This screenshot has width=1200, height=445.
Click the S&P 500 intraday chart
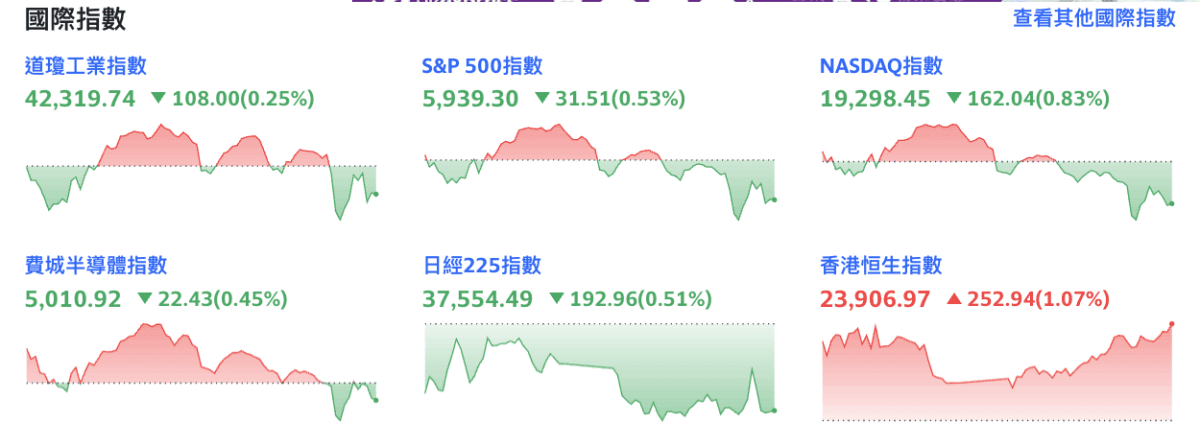[x=599, y=171]
